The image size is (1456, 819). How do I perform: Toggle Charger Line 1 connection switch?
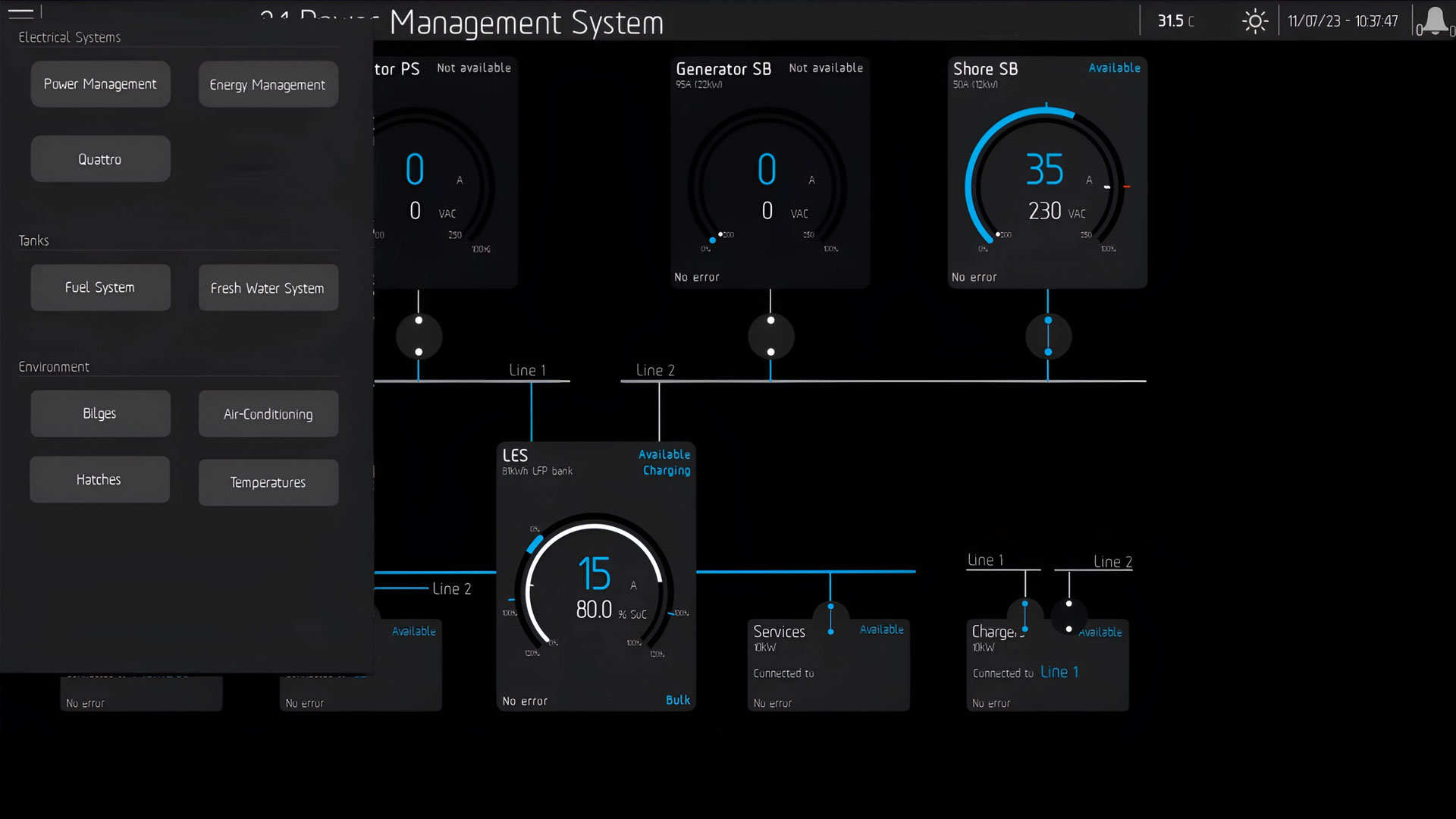[x=1025, y=617]
